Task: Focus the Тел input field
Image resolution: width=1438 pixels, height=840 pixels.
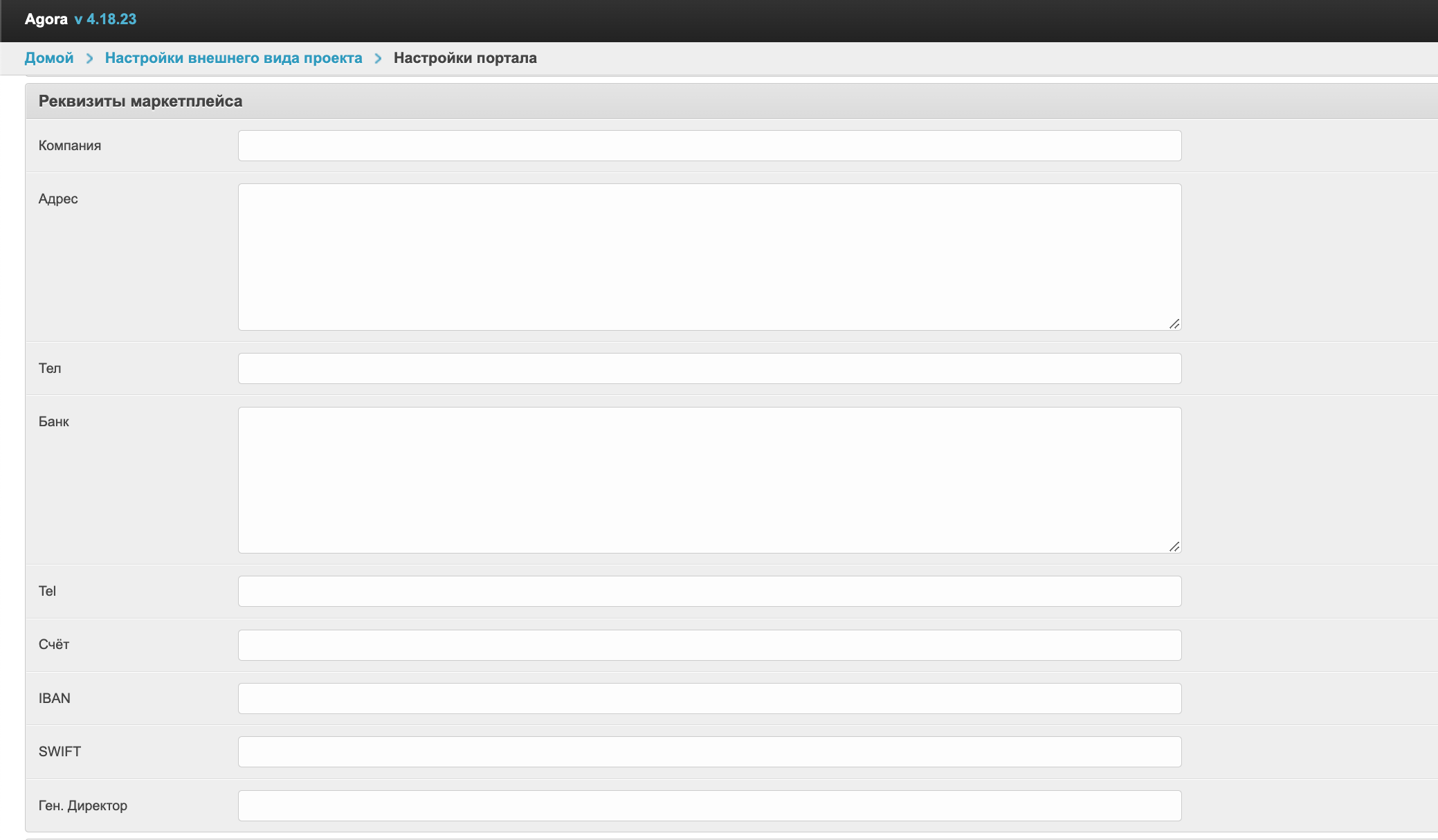Action: (x=709, y=369)
